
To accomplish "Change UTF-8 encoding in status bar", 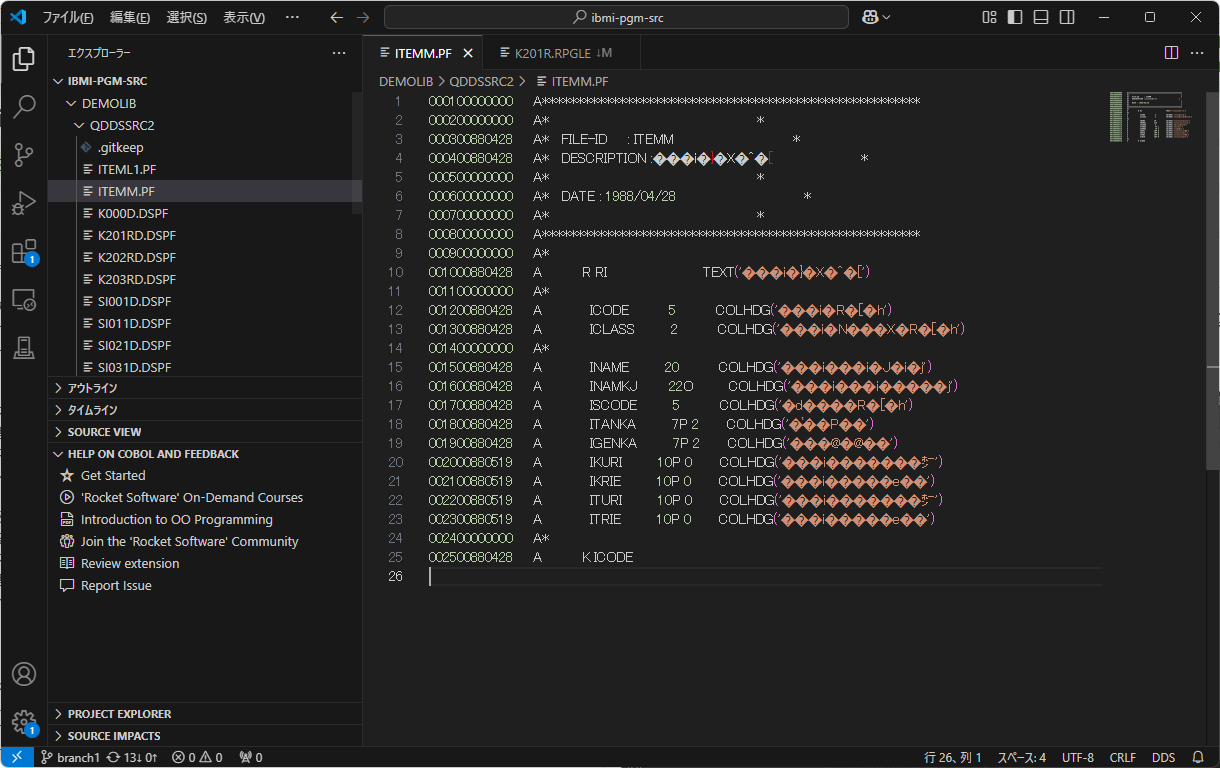I will coord(1077,757).
